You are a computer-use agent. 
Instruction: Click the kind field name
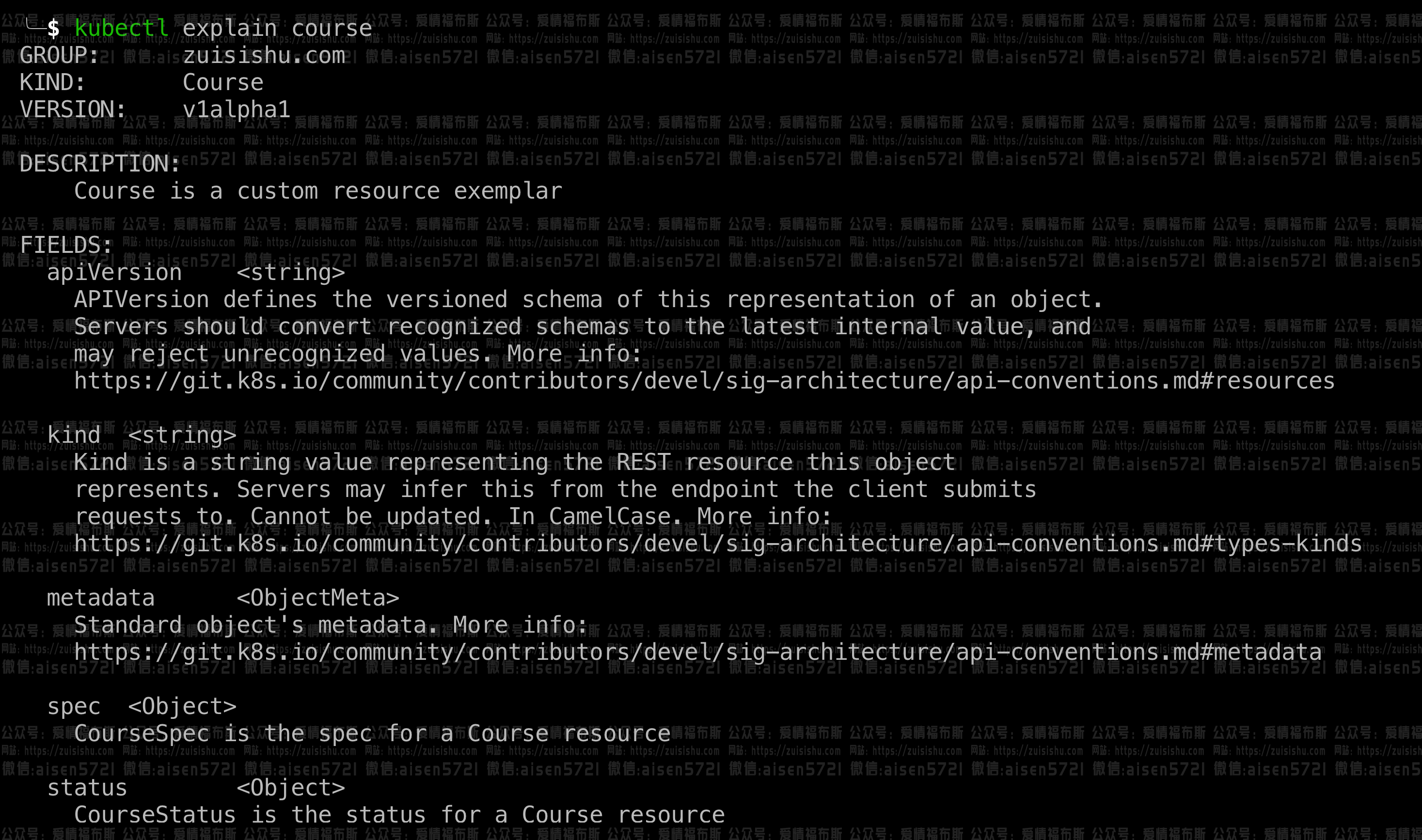74,436
